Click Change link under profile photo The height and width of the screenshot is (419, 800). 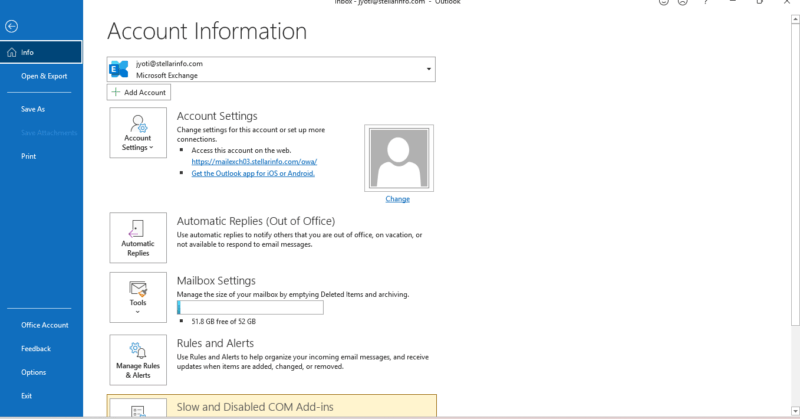[x=397, y=199]
